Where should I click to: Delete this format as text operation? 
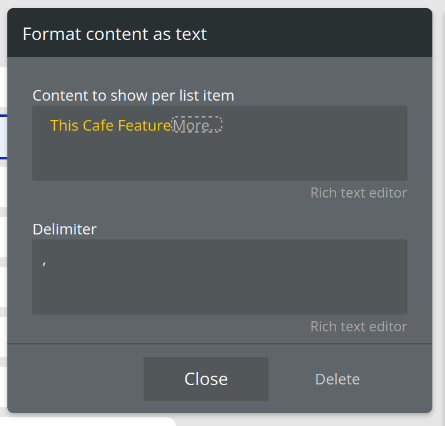pos(337,379)
